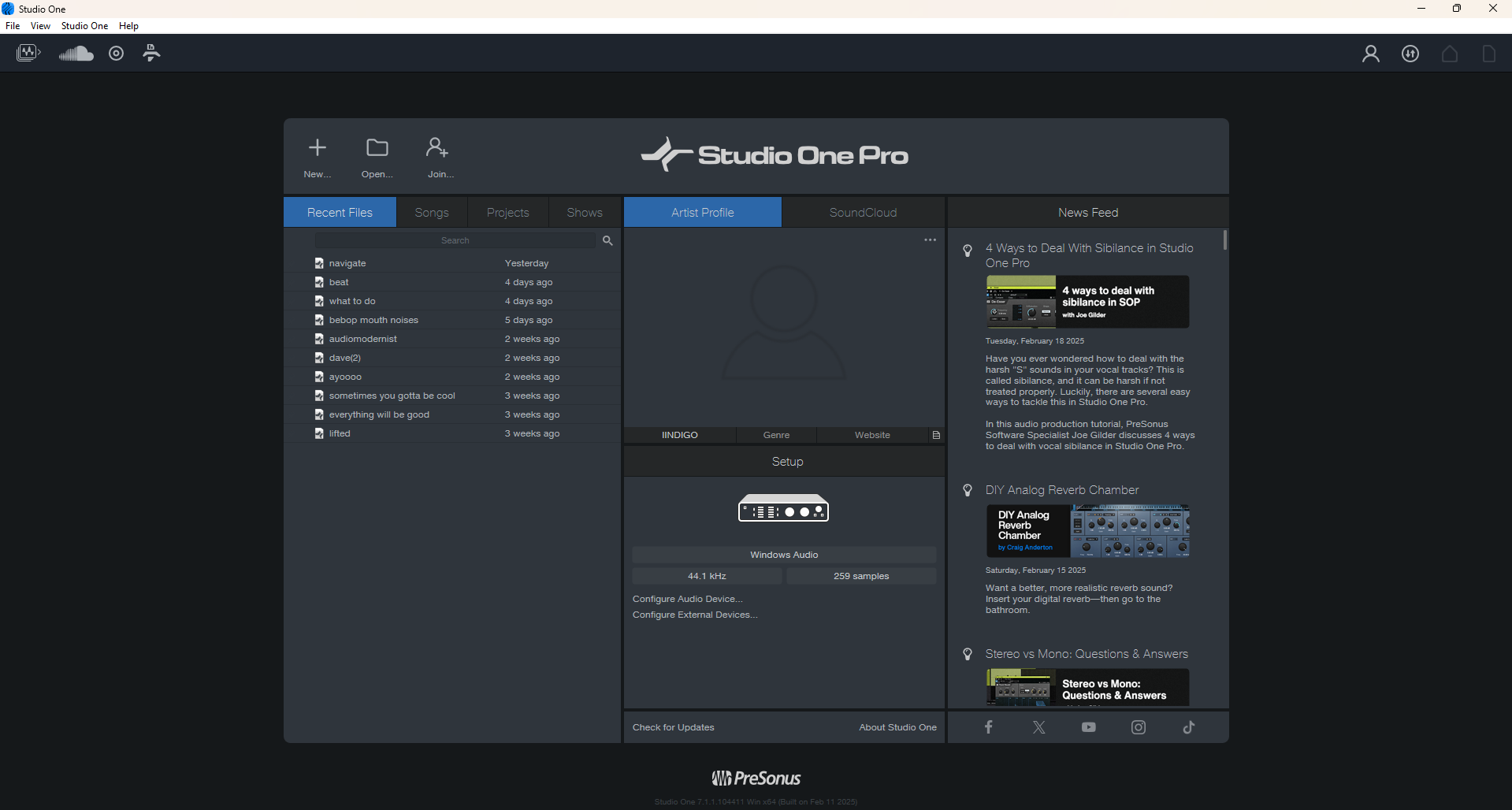The height and width of the screenshot is (810, 1512).
Task: Open the PreSonus audio exchange icon
Action: pos(28,53)
